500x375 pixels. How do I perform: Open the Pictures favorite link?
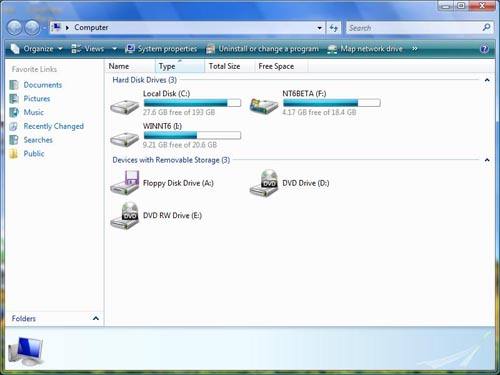coord(37,99)
